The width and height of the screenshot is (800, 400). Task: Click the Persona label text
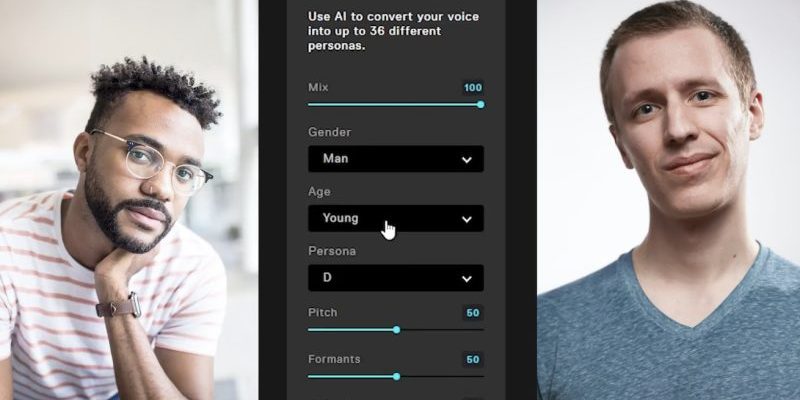332,251
